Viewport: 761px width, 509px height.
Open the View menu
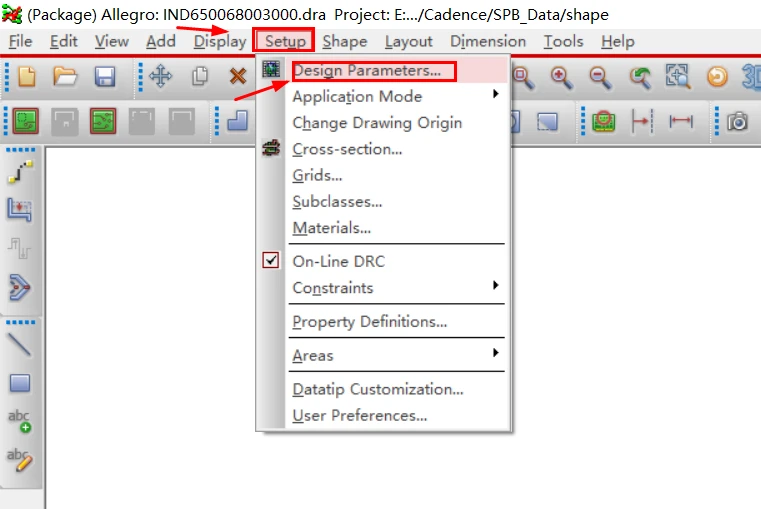pos(112,42)
